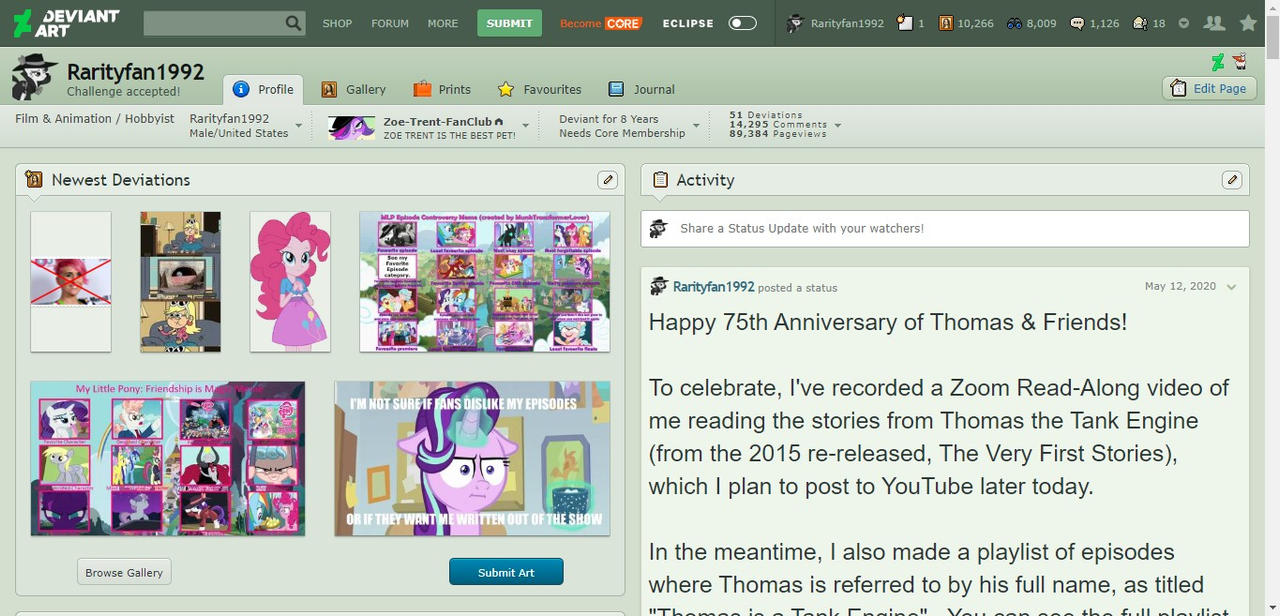Expand deviation statistics dropdown
The width and height of the screenshot is (1280, 616).
(x=838, y=126)
